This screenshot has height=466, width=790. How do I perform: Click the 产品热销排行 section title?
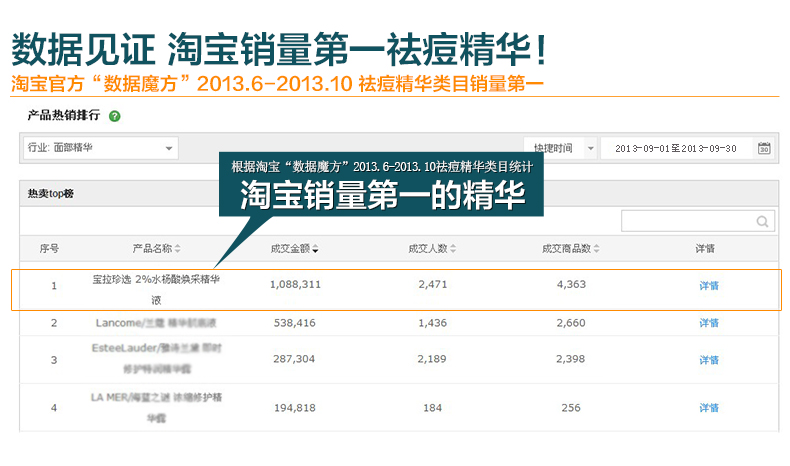click(x=64, y=115)
